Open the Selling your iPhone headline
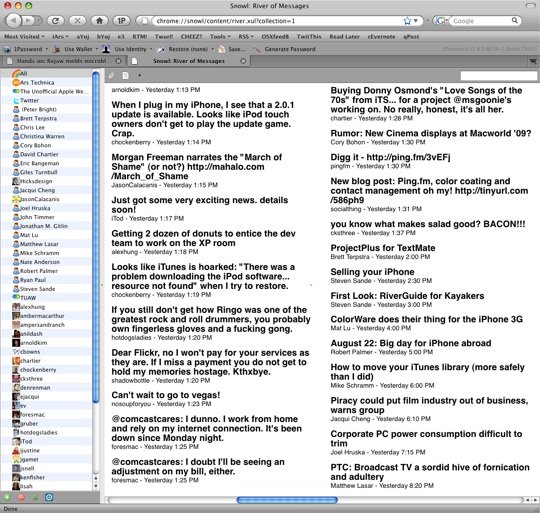540x513 pixels. point(372,272)
